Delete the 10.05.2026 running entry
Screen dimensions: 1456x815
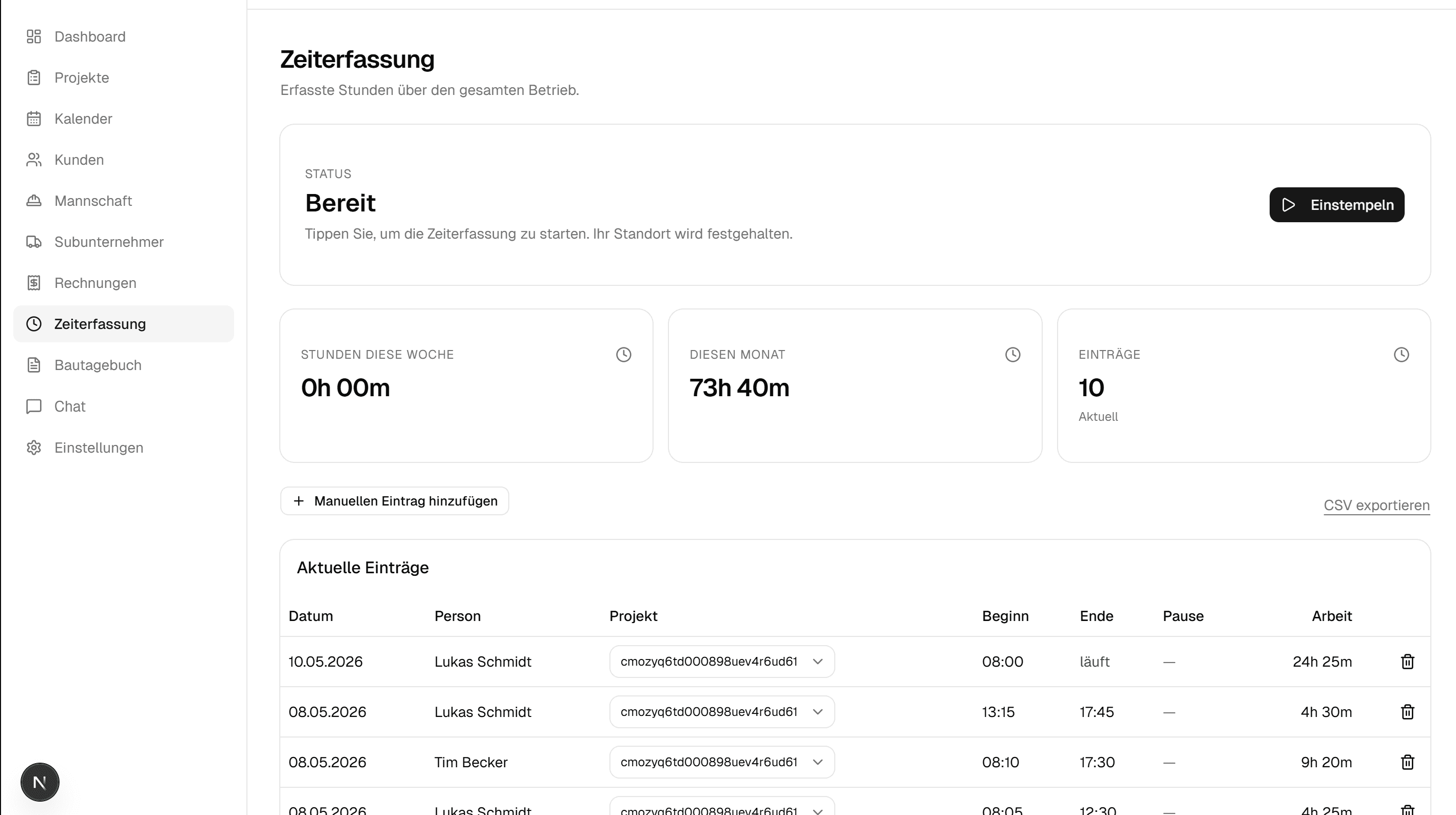click(1407, 661)
